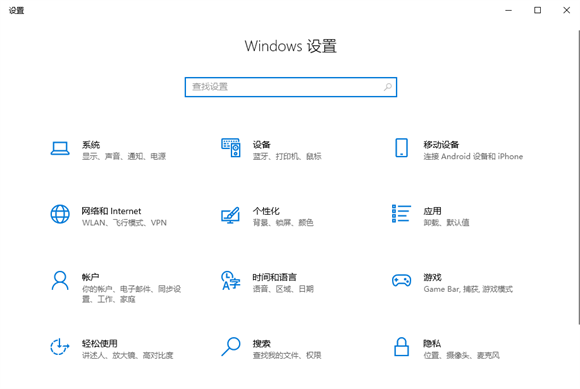Image resolution: width=580 pixels, height=389 pixels.
Task: Open the 游戏 settings title
Action: [x=432, y=277]
